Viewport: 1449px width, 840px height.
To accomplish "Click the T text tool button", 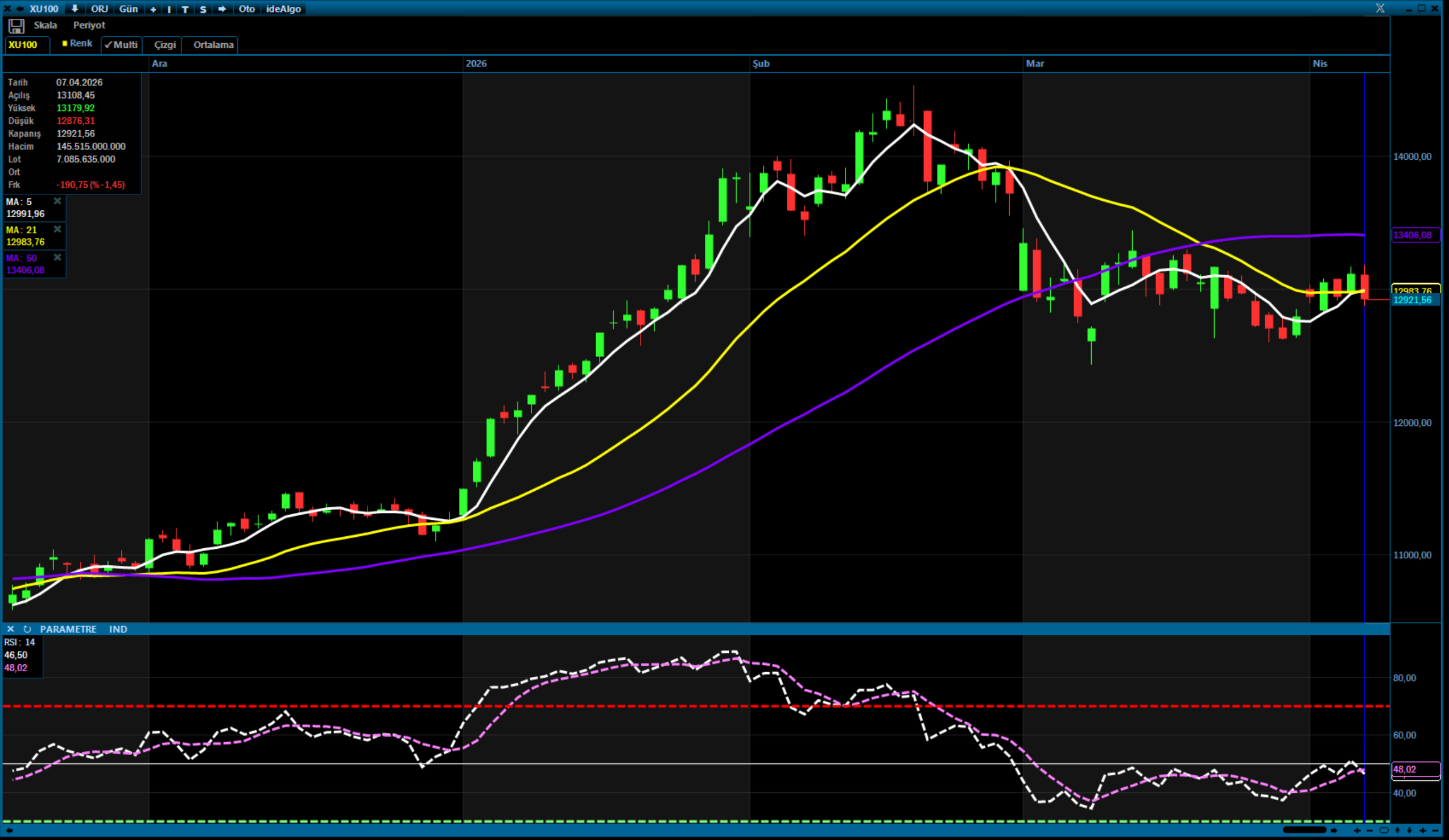I will tap(185, 9).
